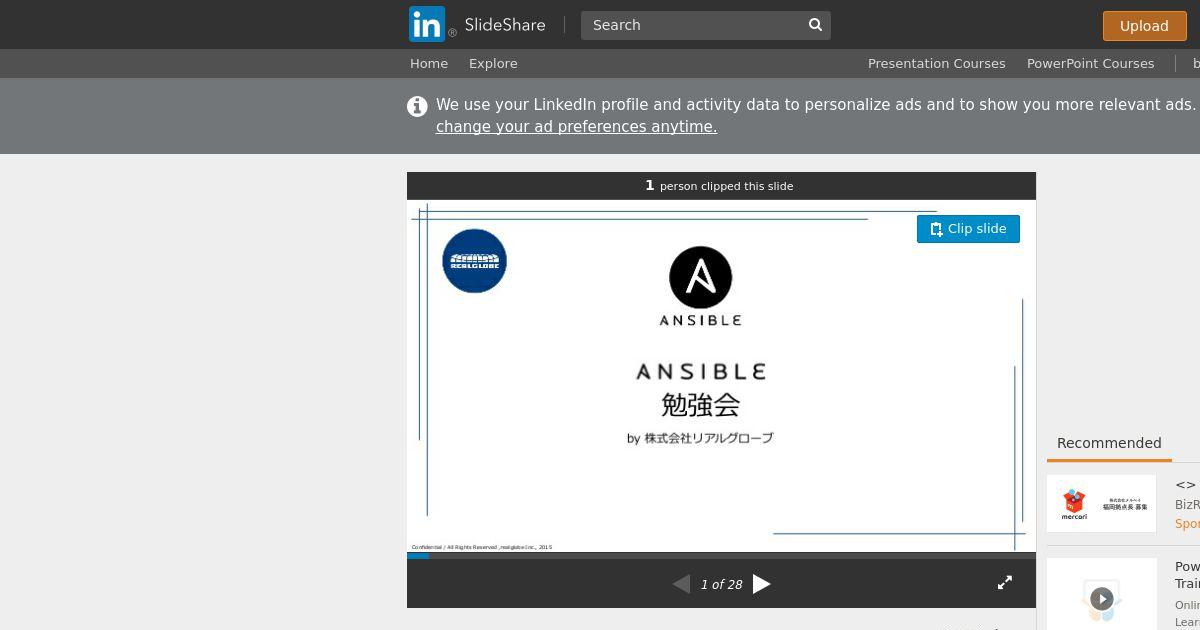Open Presentation Courses link
This screenshot has height=630, width=1200.
[936, 63]
